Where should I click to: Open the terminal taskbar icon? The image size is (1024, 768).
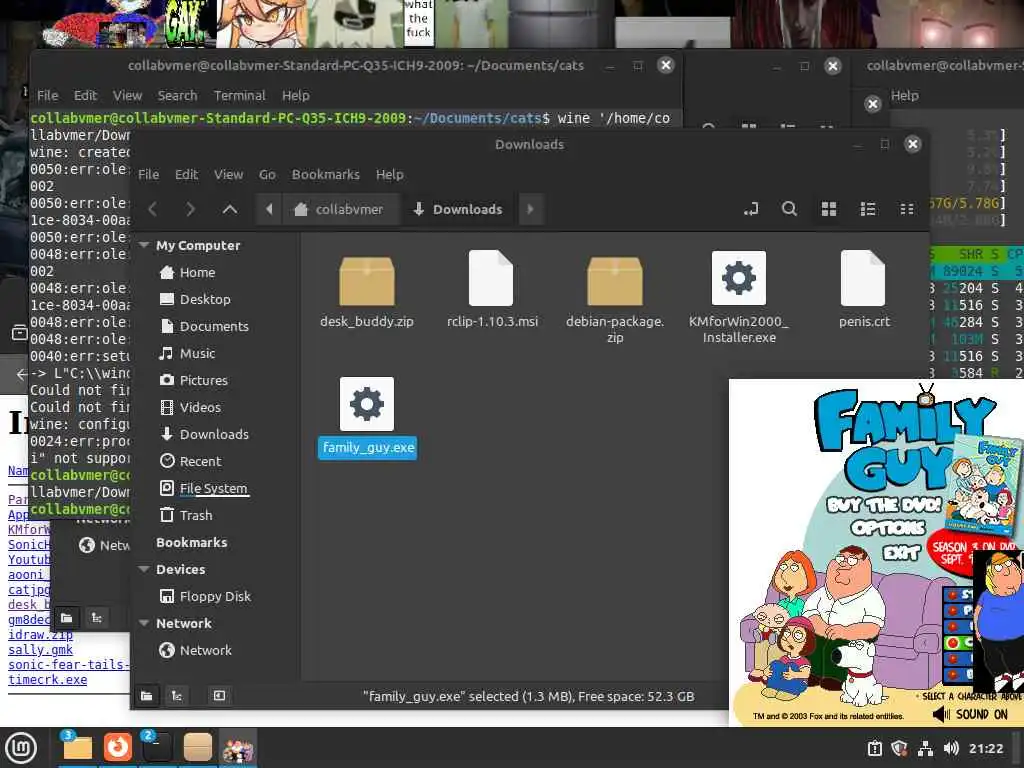157,748
